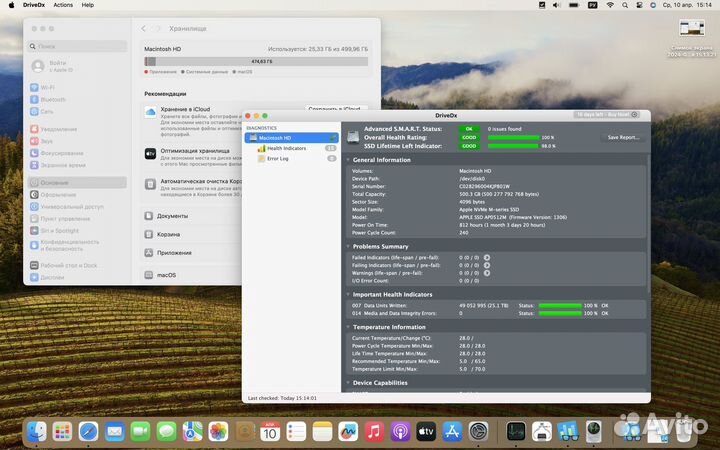
Task: Open Messages from the Dock
Action: pyautogui.click(x=166, y=432)
